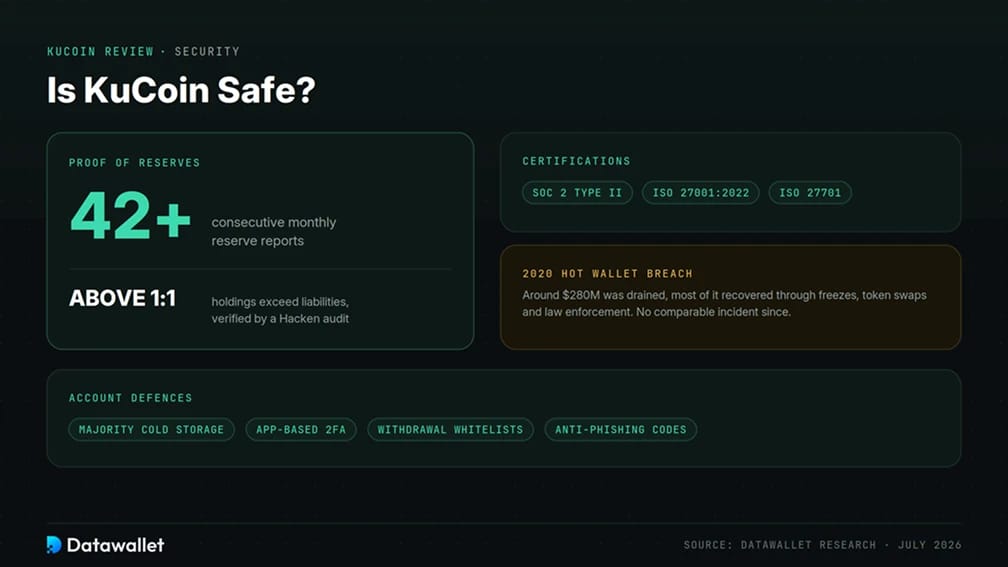Image resolution: width=1008 pixels, height=567 pixels.
Task: Click the MAJORITY COLD STORAGE tag
Action: click(x=152, y=429)
